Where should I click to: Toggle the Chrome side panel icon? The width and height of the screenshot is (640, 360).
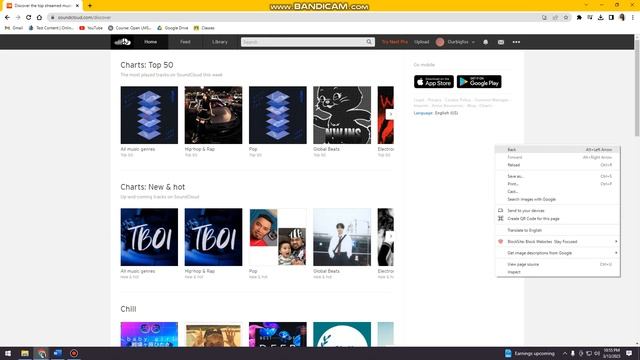pyautogui.click(x=611, y=18)
